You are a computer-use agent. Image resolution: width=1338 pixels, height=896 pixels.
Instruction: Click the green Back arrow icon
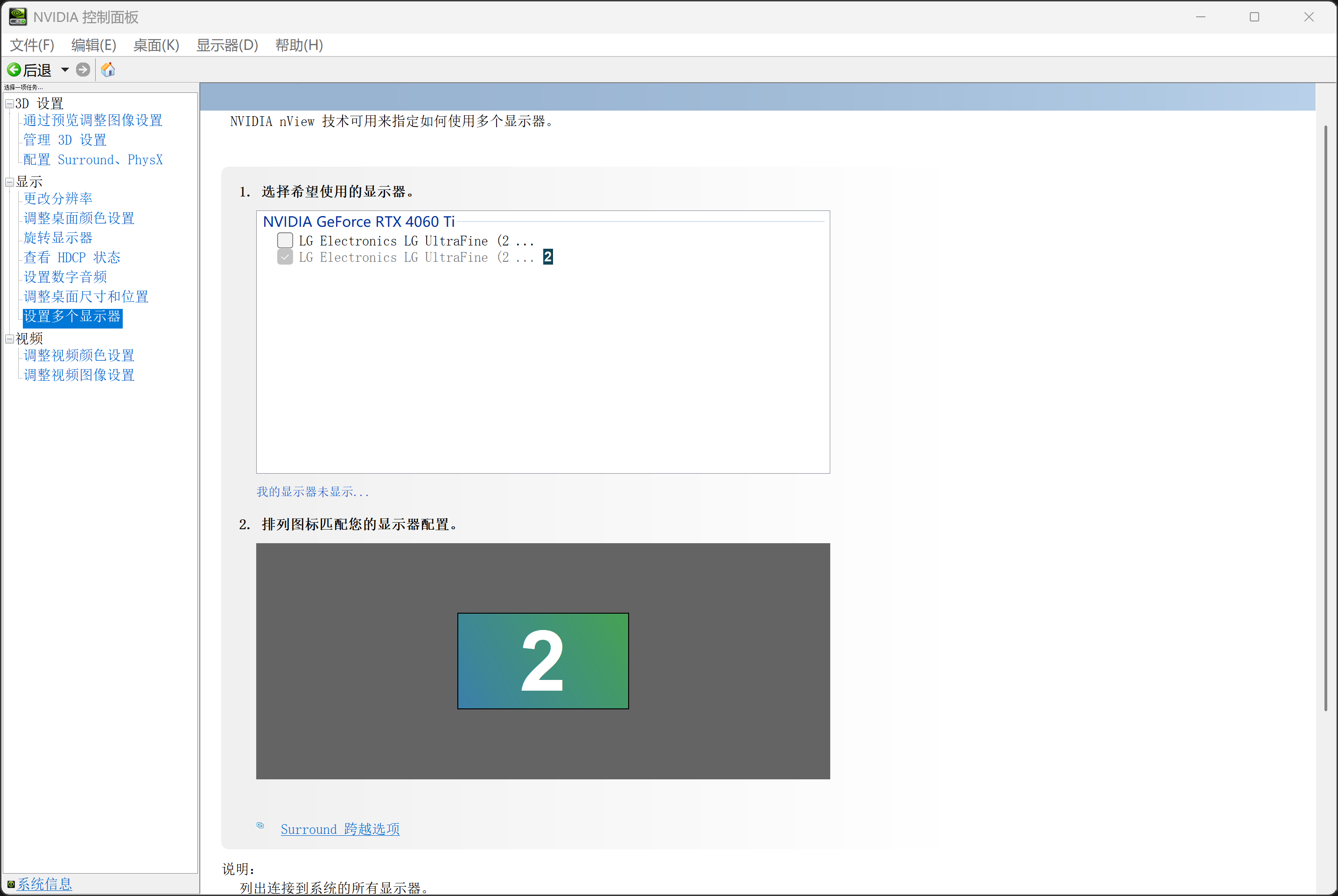pyautogui.click(x=14, y=70)
